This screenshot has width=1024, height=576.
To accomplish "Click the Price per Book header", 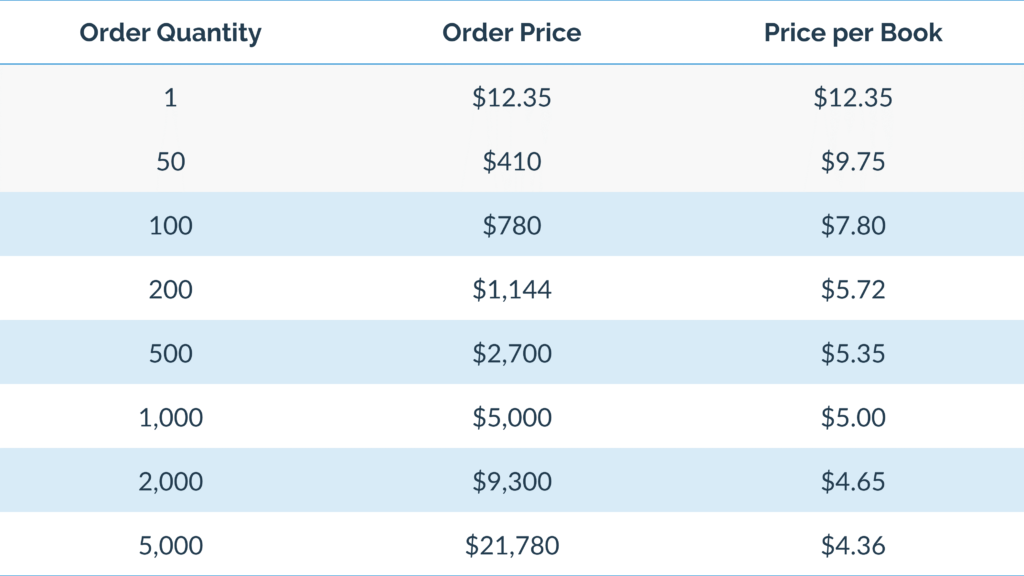I will [853, 33].
